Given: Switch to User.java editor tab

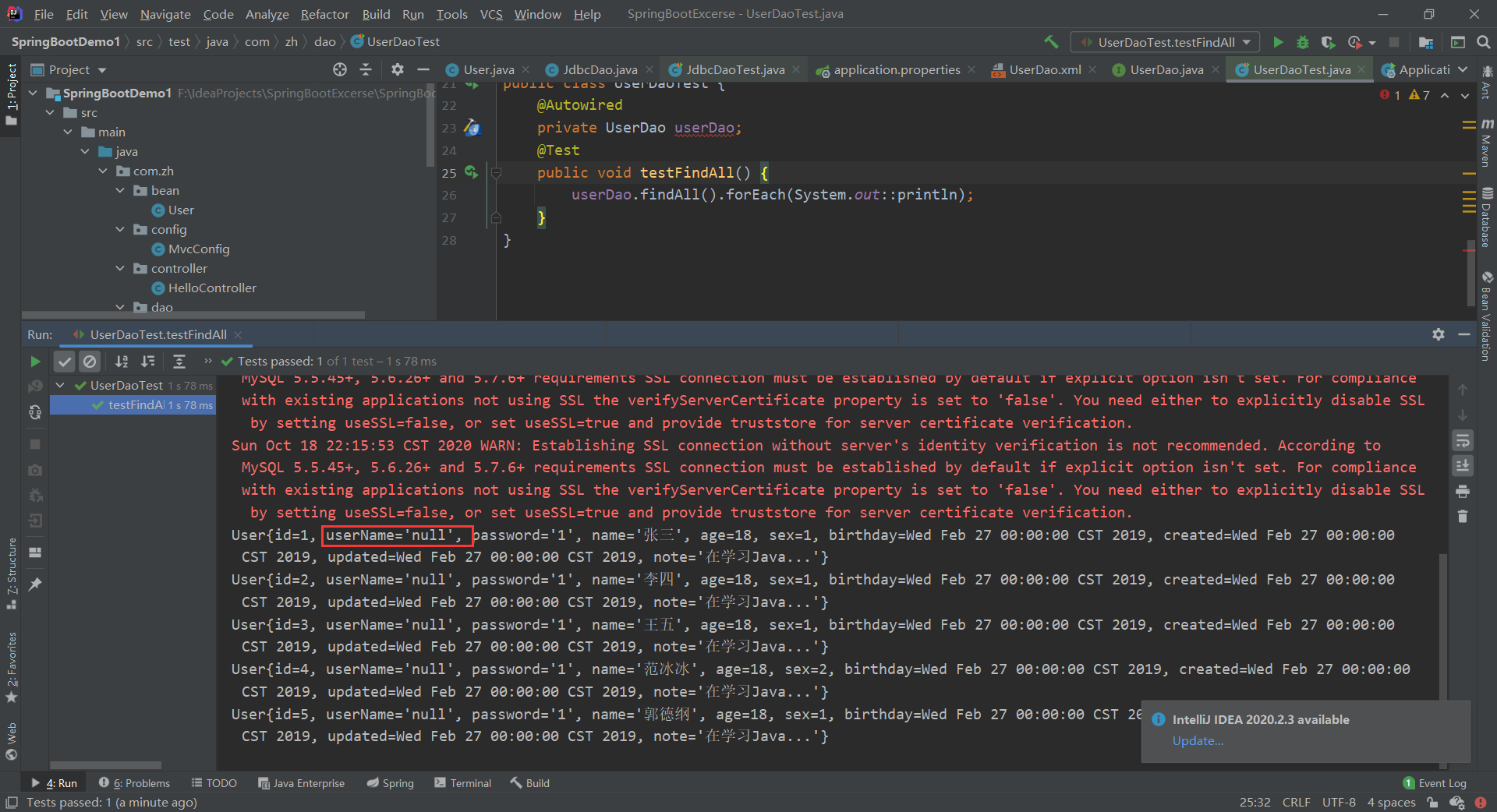Looking at the screenshot, I should 488,69.
